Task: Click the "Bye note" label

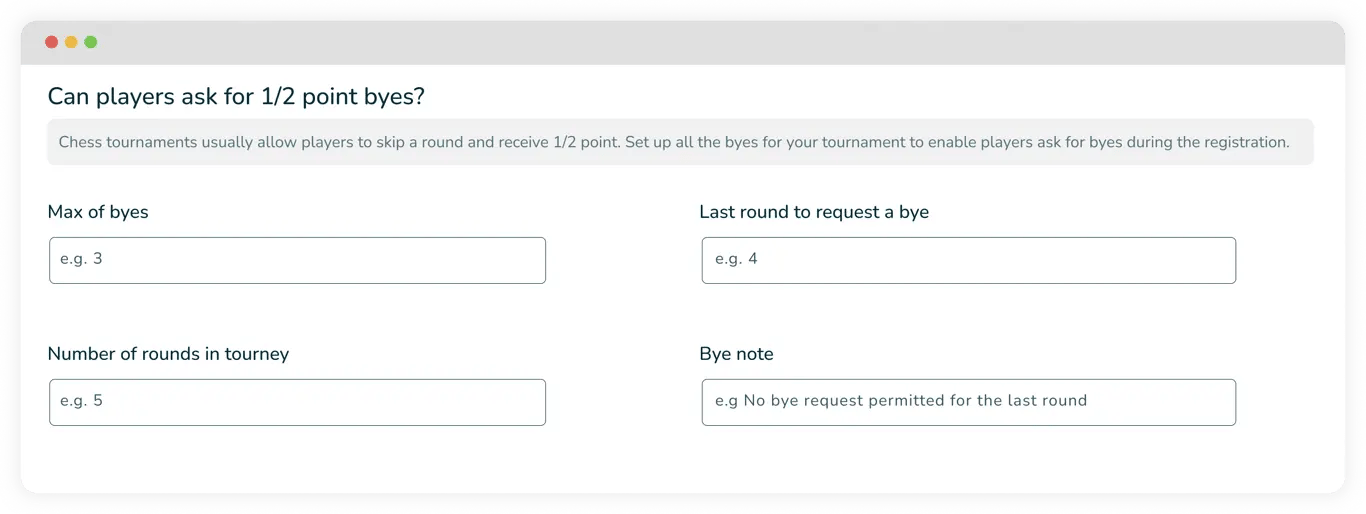Action: pyautogui.click(x=736, y=354)
